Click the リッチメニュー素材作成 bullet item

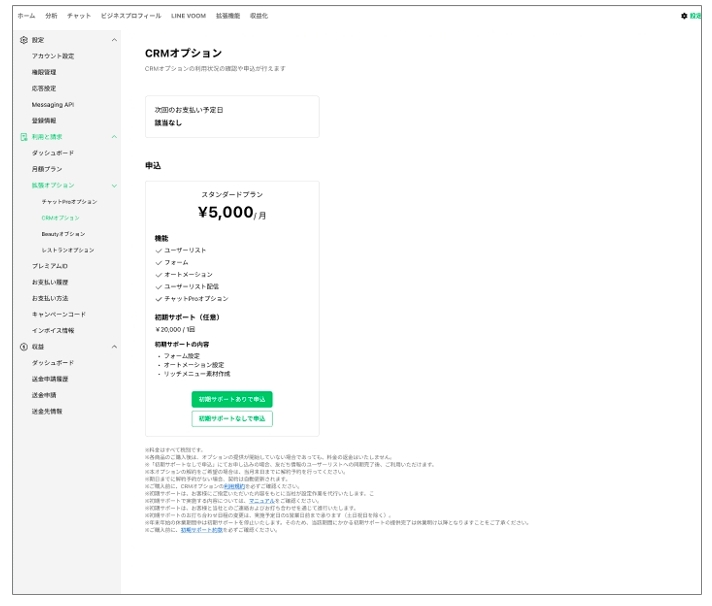point(197,374)
